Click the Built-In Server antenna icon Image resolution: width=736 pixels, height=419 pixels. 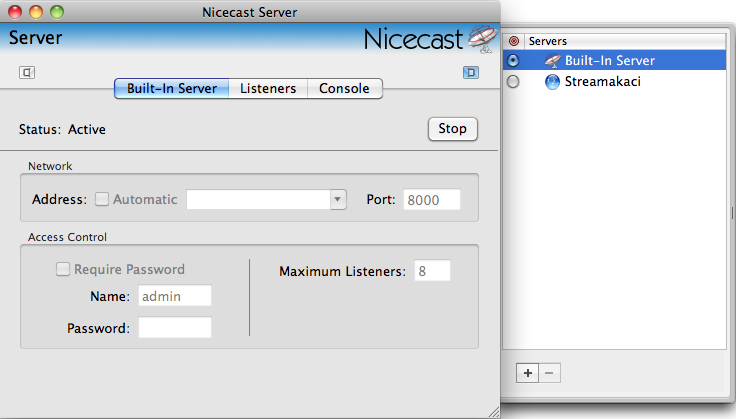tap(552, 61)
